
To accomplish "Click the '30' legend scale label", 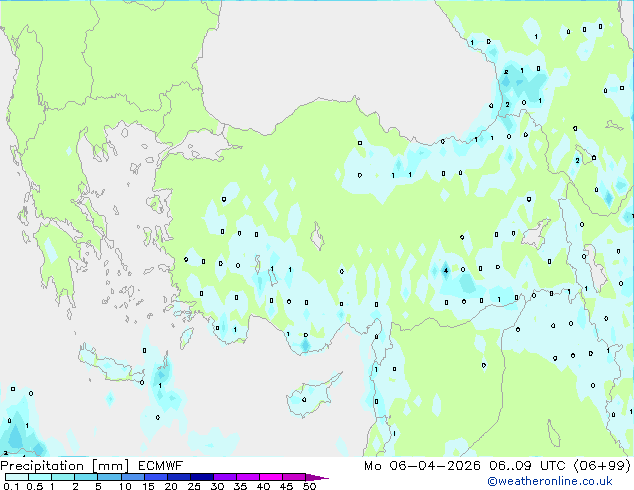I will click(217, 486).
